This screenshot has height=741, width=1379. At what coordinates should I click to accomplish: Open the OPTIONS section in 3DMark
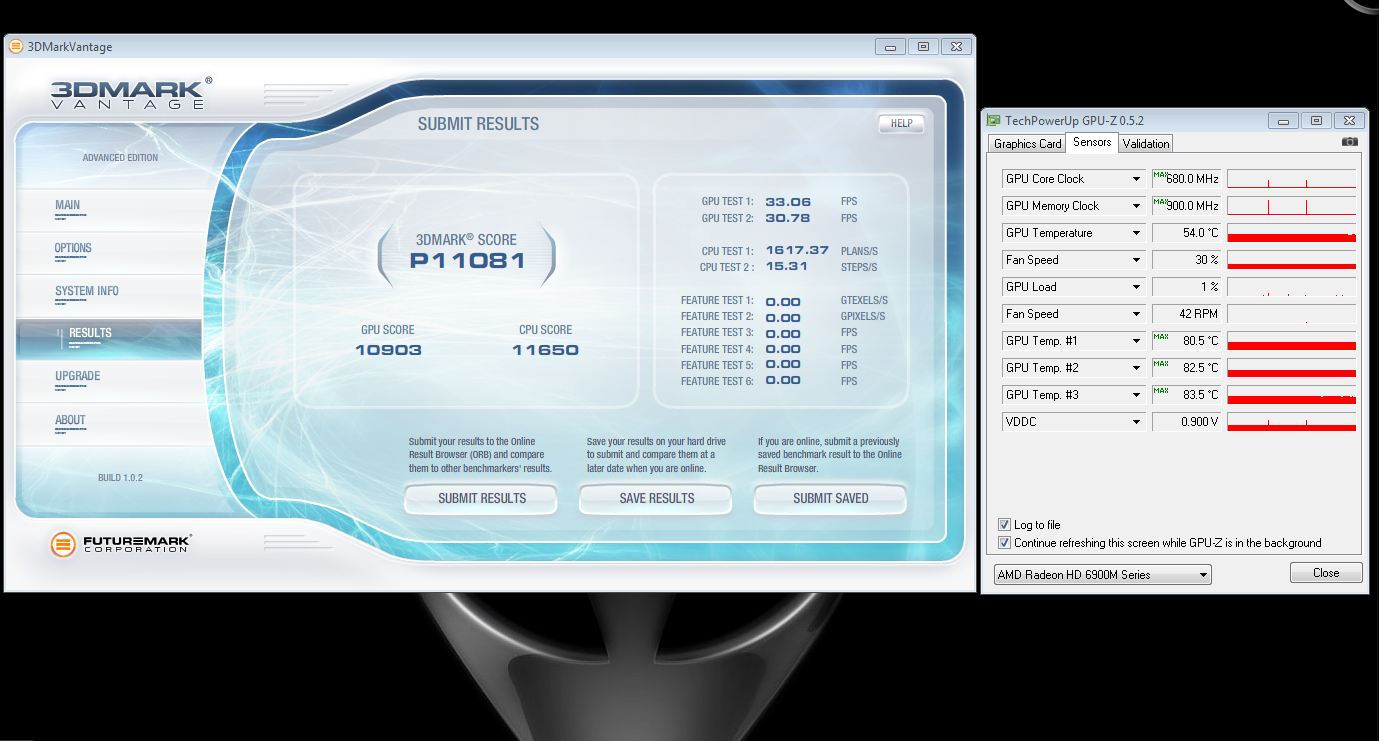pos(108,253)
